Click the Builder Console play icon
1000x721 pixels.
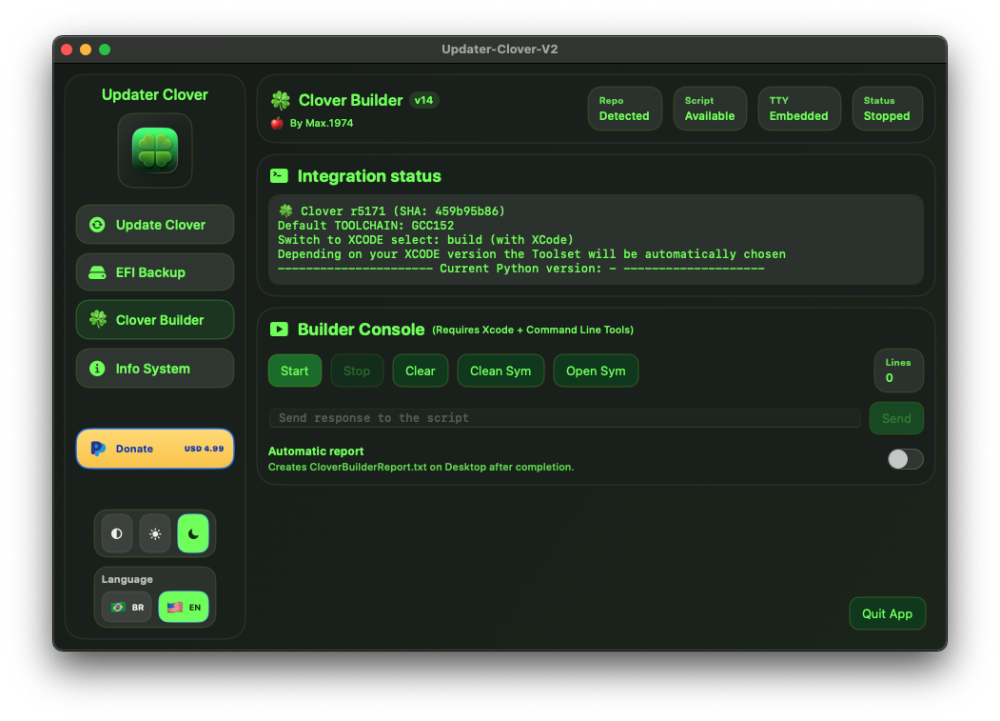pyautogui.click(x=279, y=329)
